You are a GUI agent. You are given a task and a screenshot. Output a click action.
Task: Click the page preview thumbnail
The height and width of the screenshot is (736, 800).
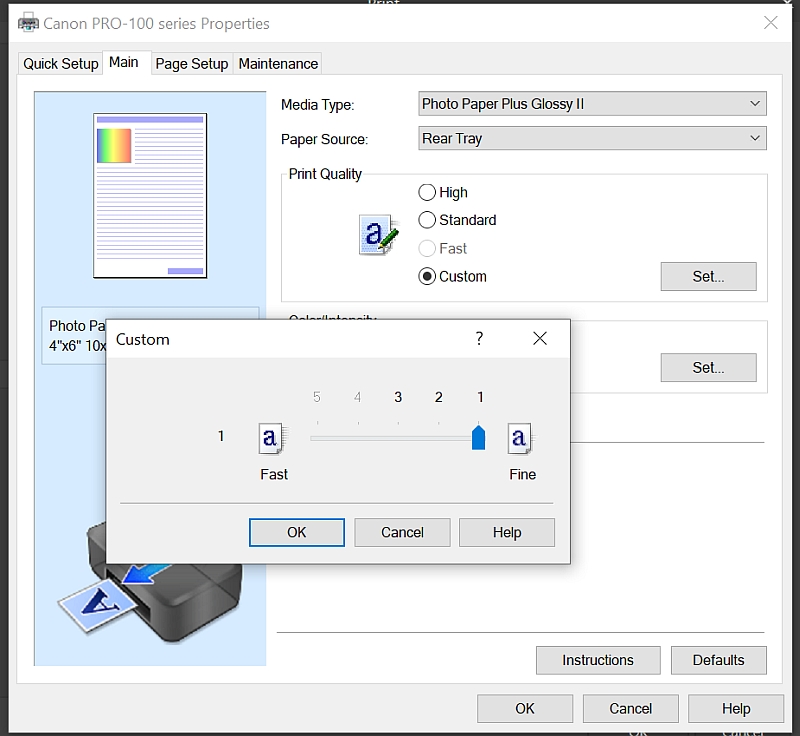150,195
